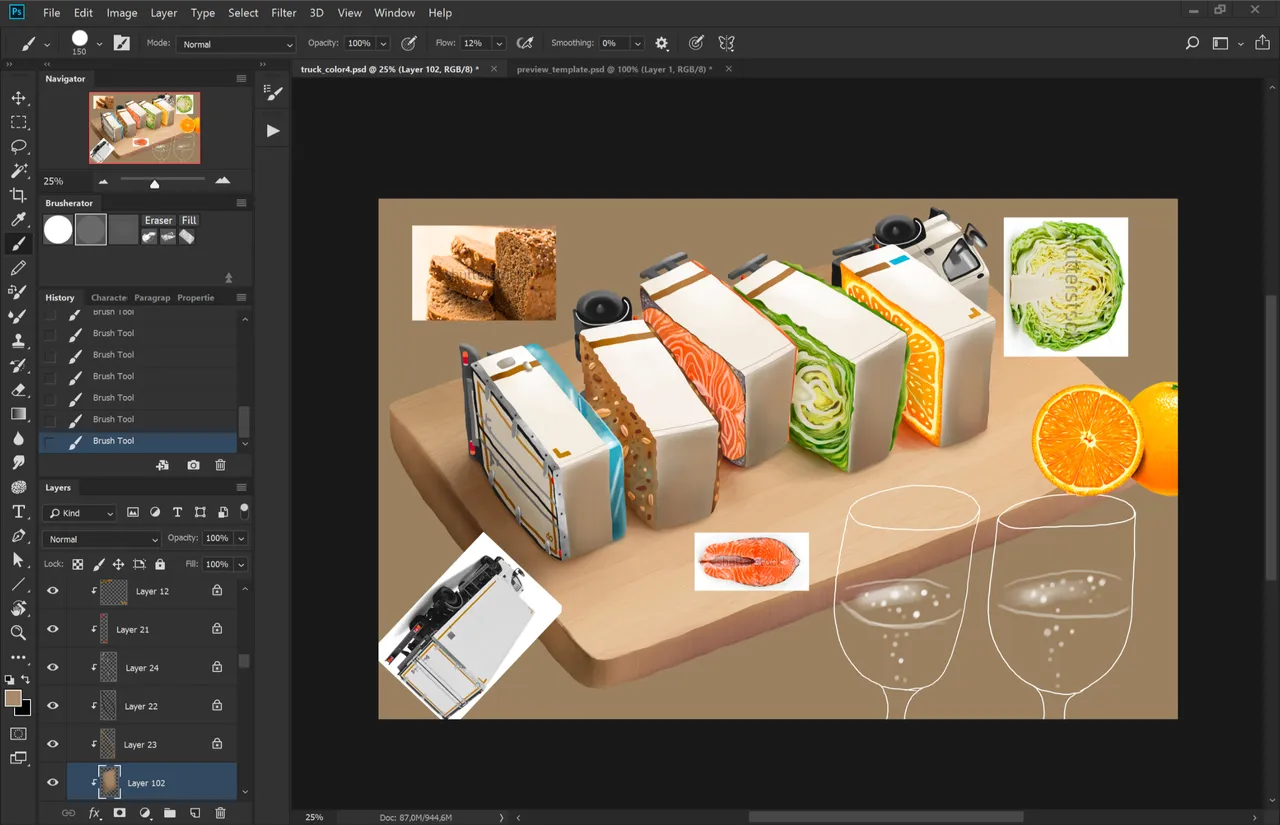
Task: Open layer filter Kind dropdown
Action: 81,513
